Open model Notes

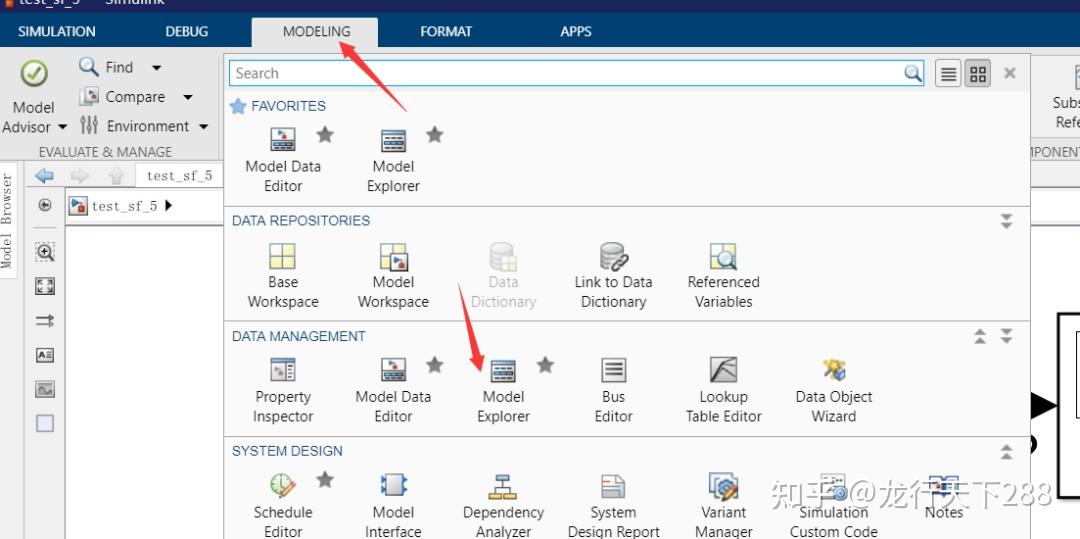[944, 496]
